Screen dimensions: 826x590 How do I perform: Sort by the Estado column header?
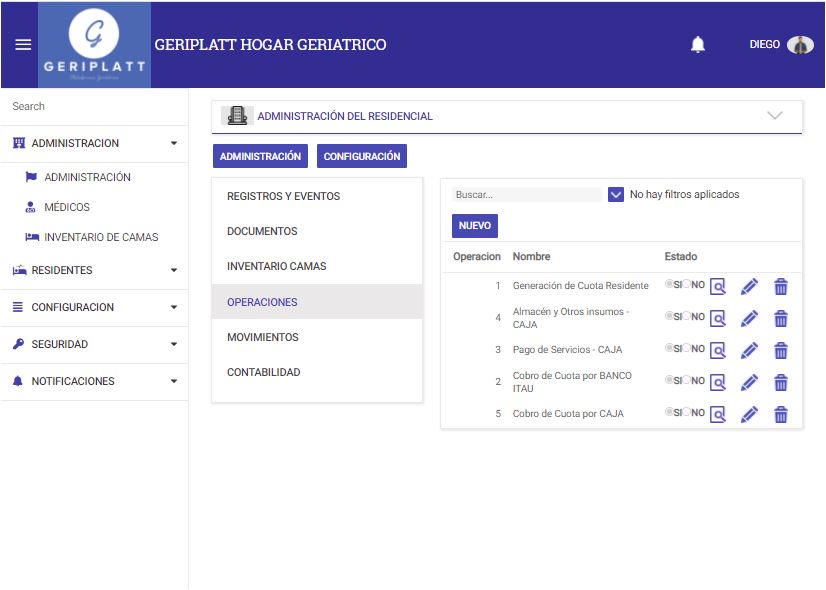click(x=681, y=257)
